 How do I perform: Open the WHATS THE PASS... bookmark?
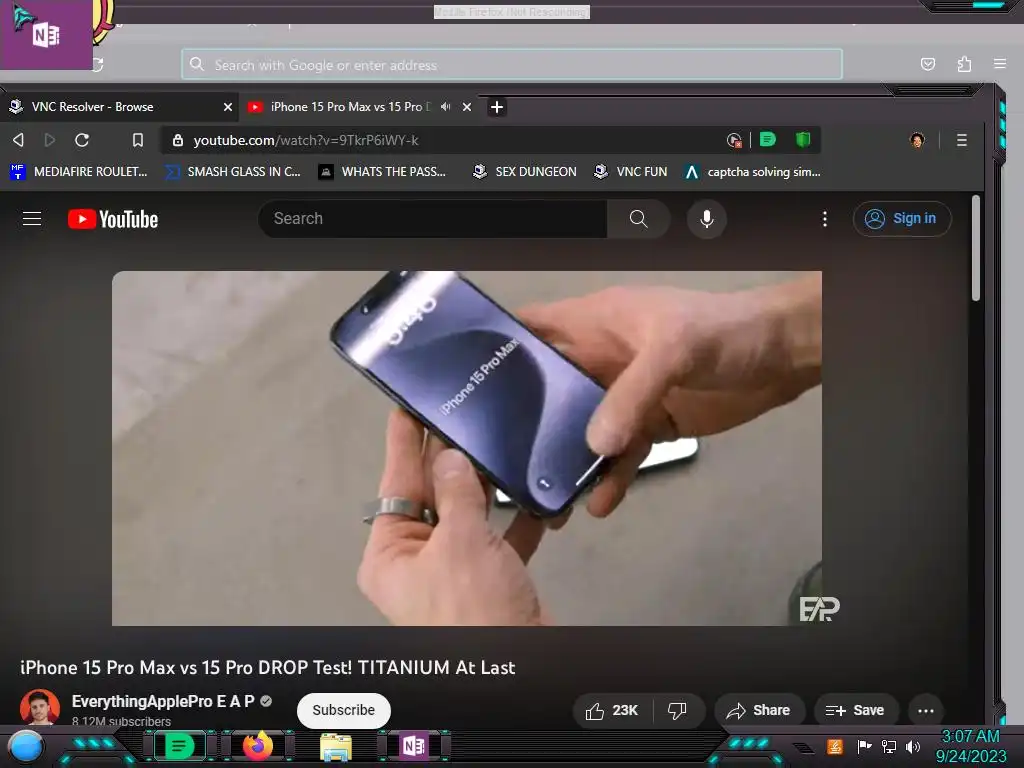click(x=382, y=172)
